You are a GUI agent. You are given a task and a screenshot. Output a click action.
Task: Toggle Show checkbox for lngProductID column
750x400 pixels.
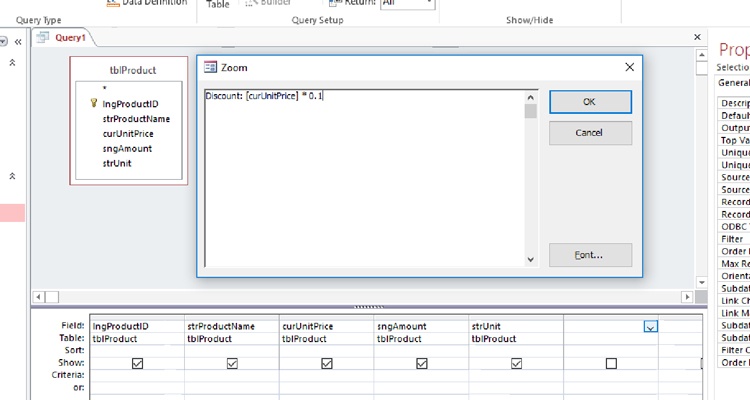click(x=137, y=364)
